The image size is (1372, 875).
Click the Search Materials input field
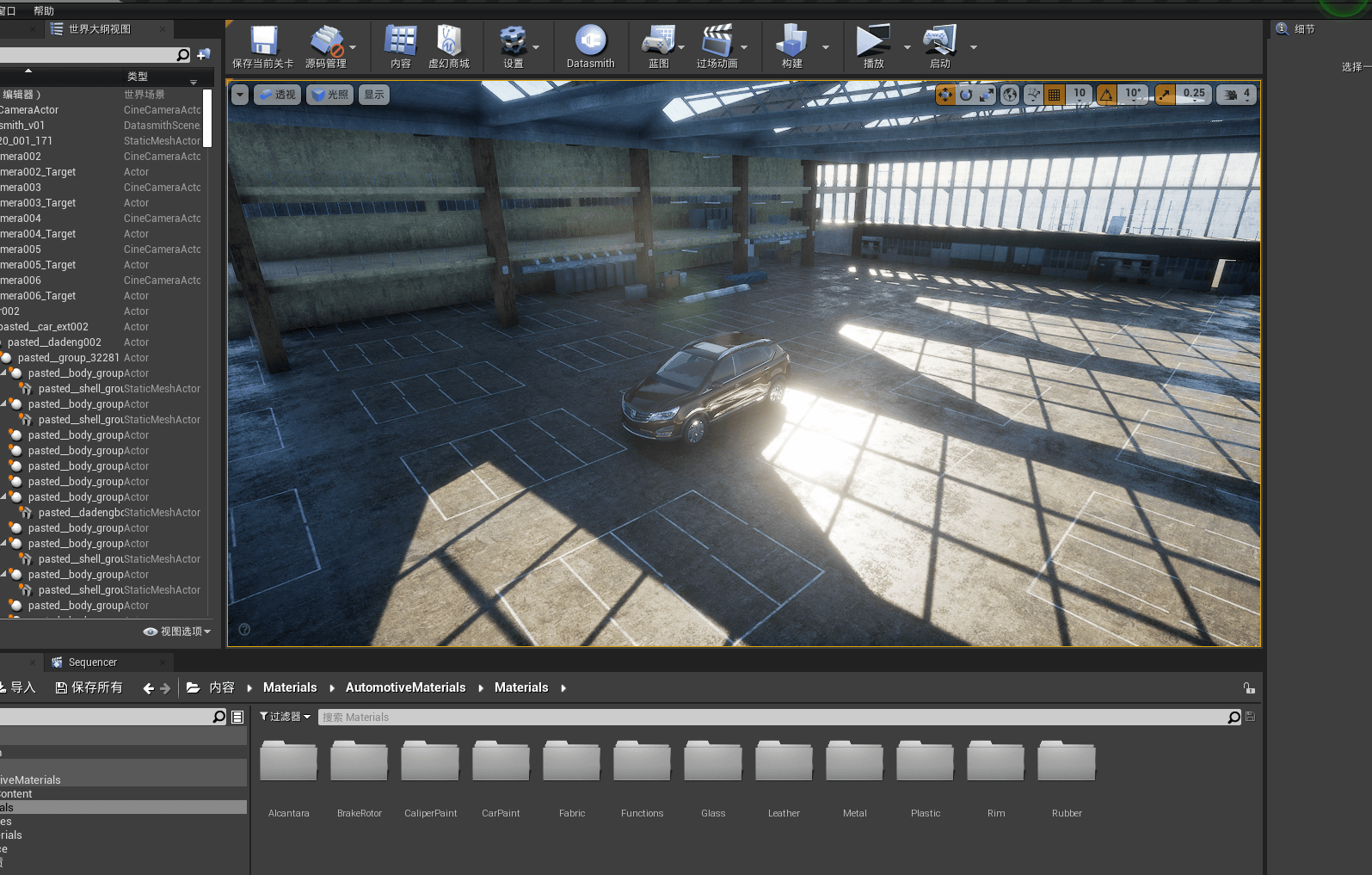point(772,717)
